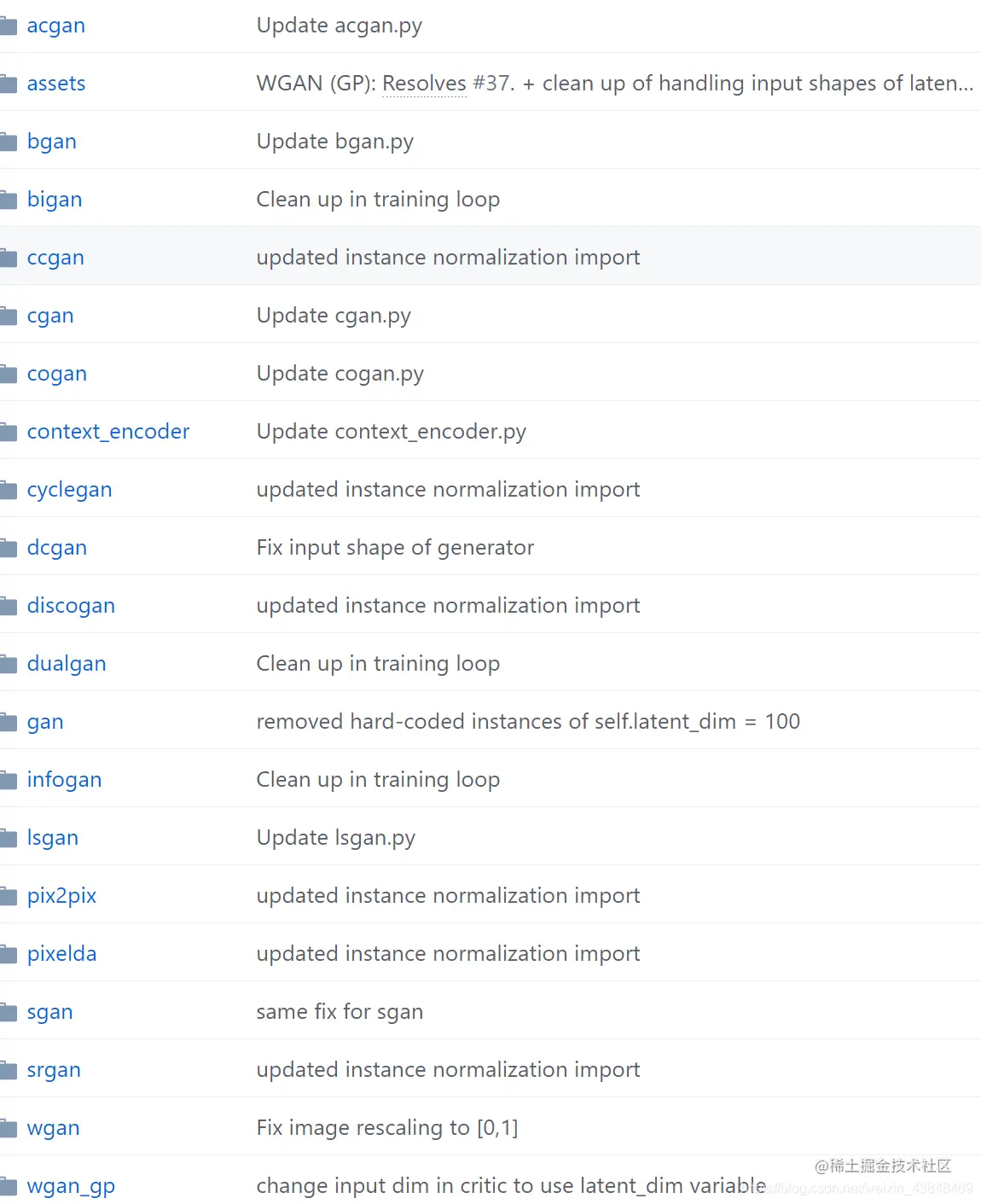Click the folder icon beside srgan
Image resolution: width=981 pixels, height=1204 pixels.
click(x=8, y=1071)
